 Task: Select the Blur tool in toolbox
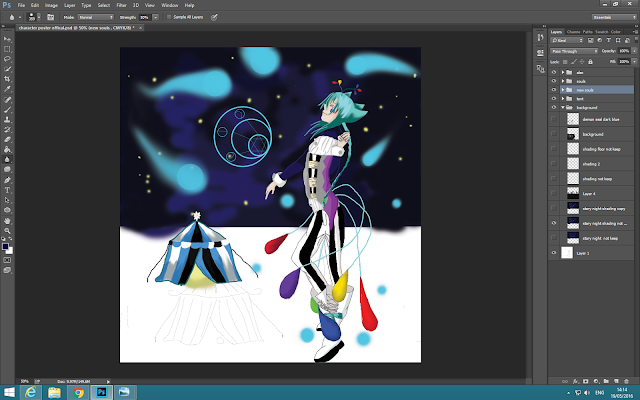[x=7, y=160]
